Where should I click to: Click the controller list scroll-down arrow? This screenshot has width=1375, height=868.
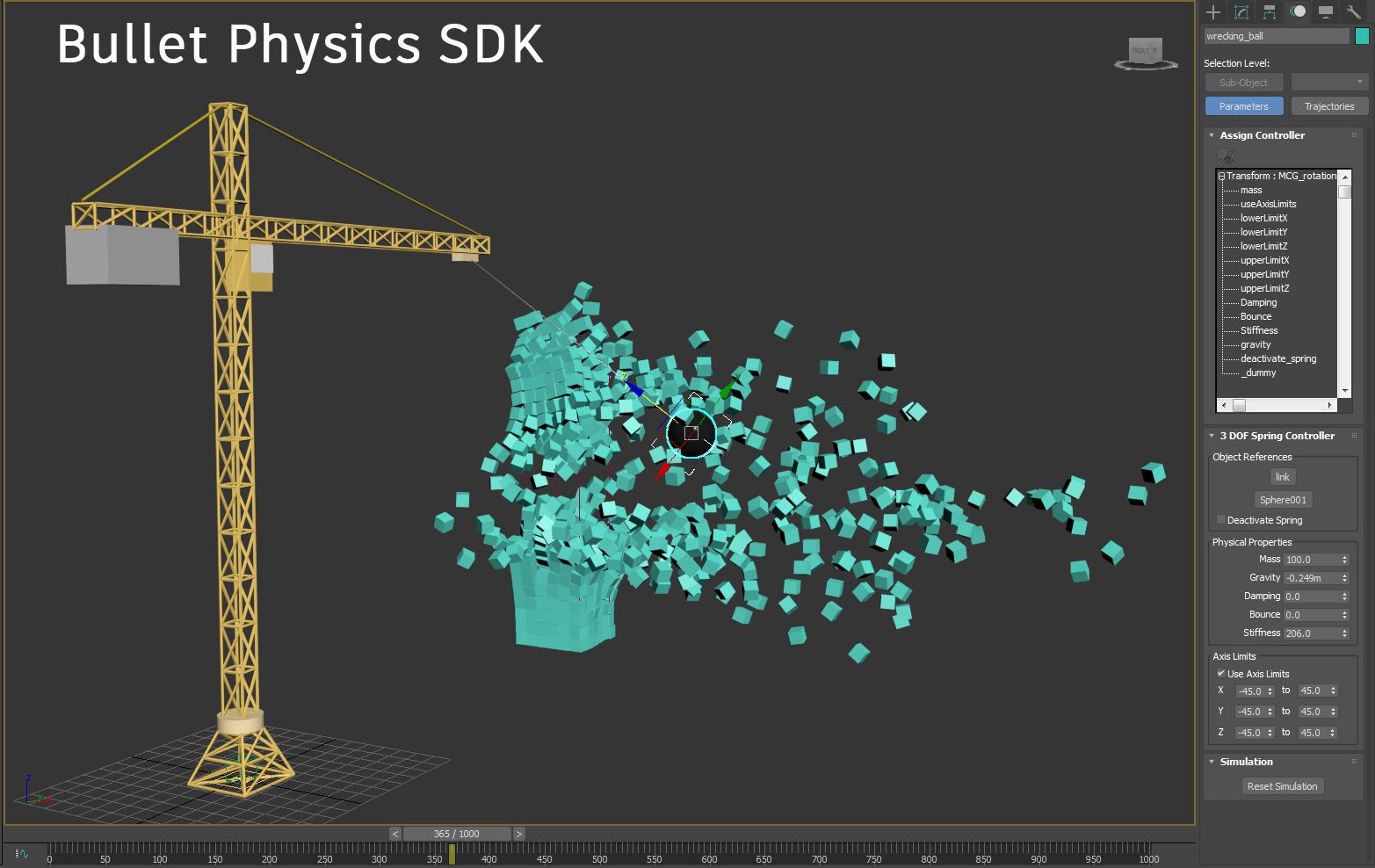click(1344, 391)
